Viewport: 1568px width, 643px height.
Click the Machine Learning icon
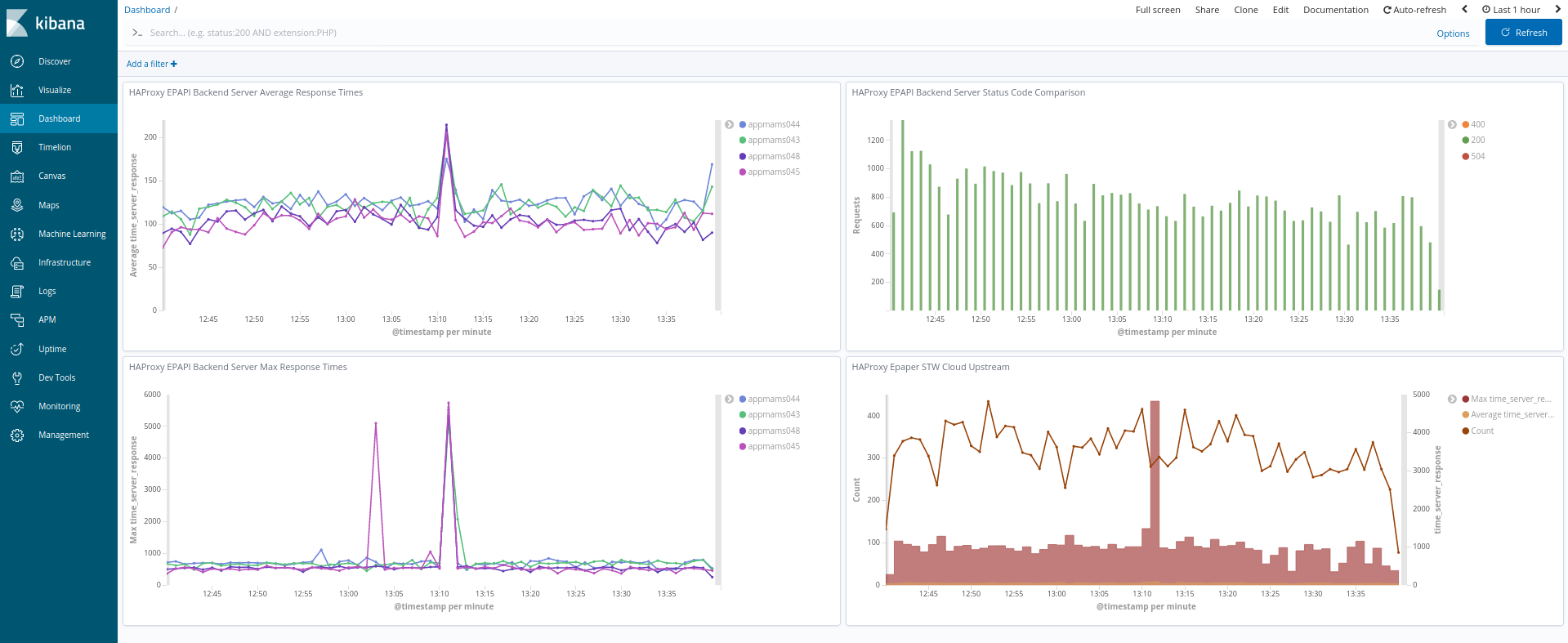pyautogui.click(x=17, y=234)
